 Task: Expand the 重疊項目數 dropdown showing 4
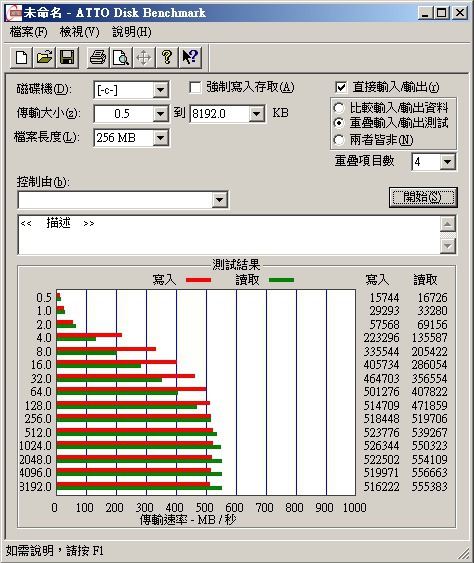coord(447,162)
